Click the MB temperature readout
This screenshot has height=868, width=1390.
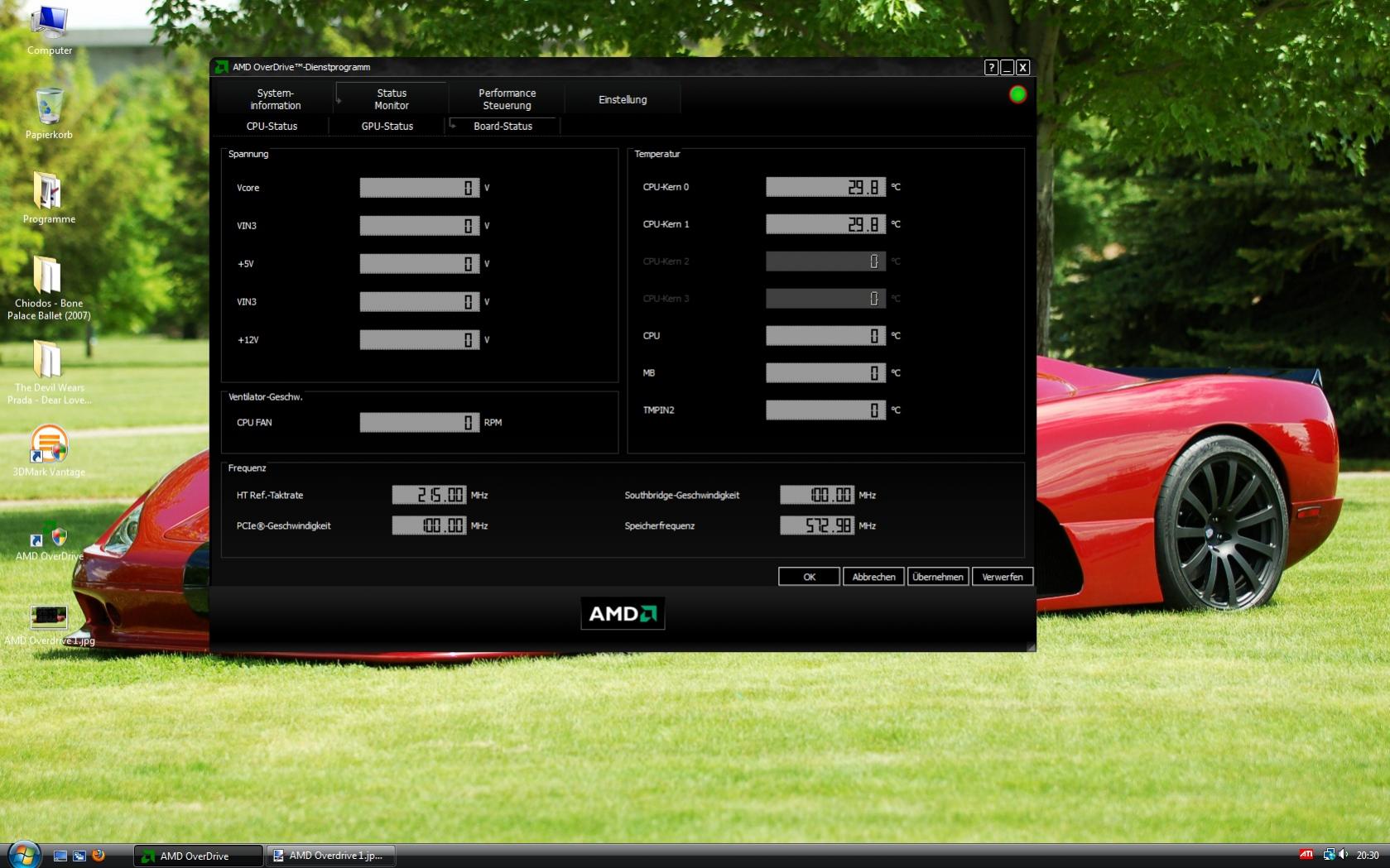coord(825,373)
